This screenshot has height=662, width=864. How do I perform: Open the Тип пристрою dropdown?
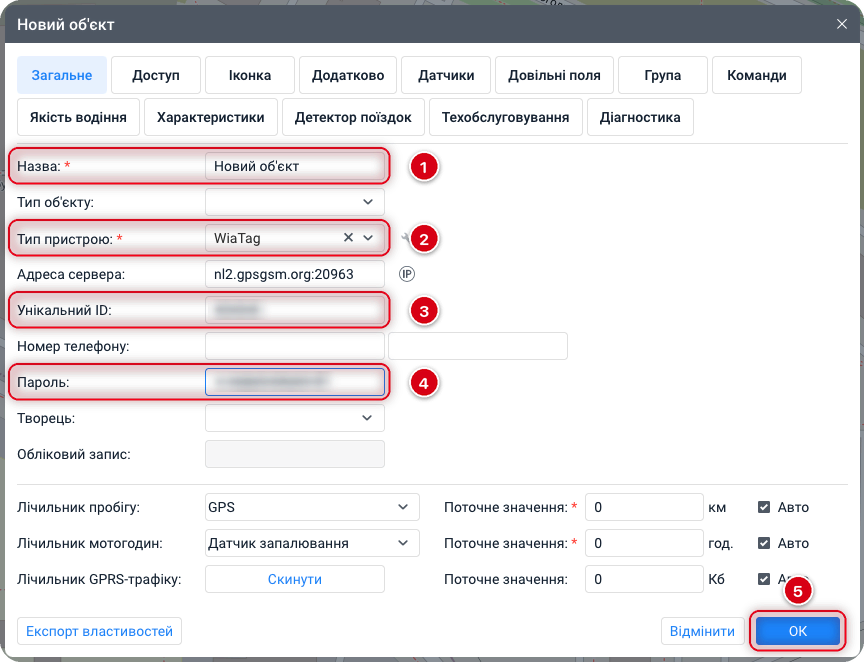pyautogui.click(x=368, y=238)
